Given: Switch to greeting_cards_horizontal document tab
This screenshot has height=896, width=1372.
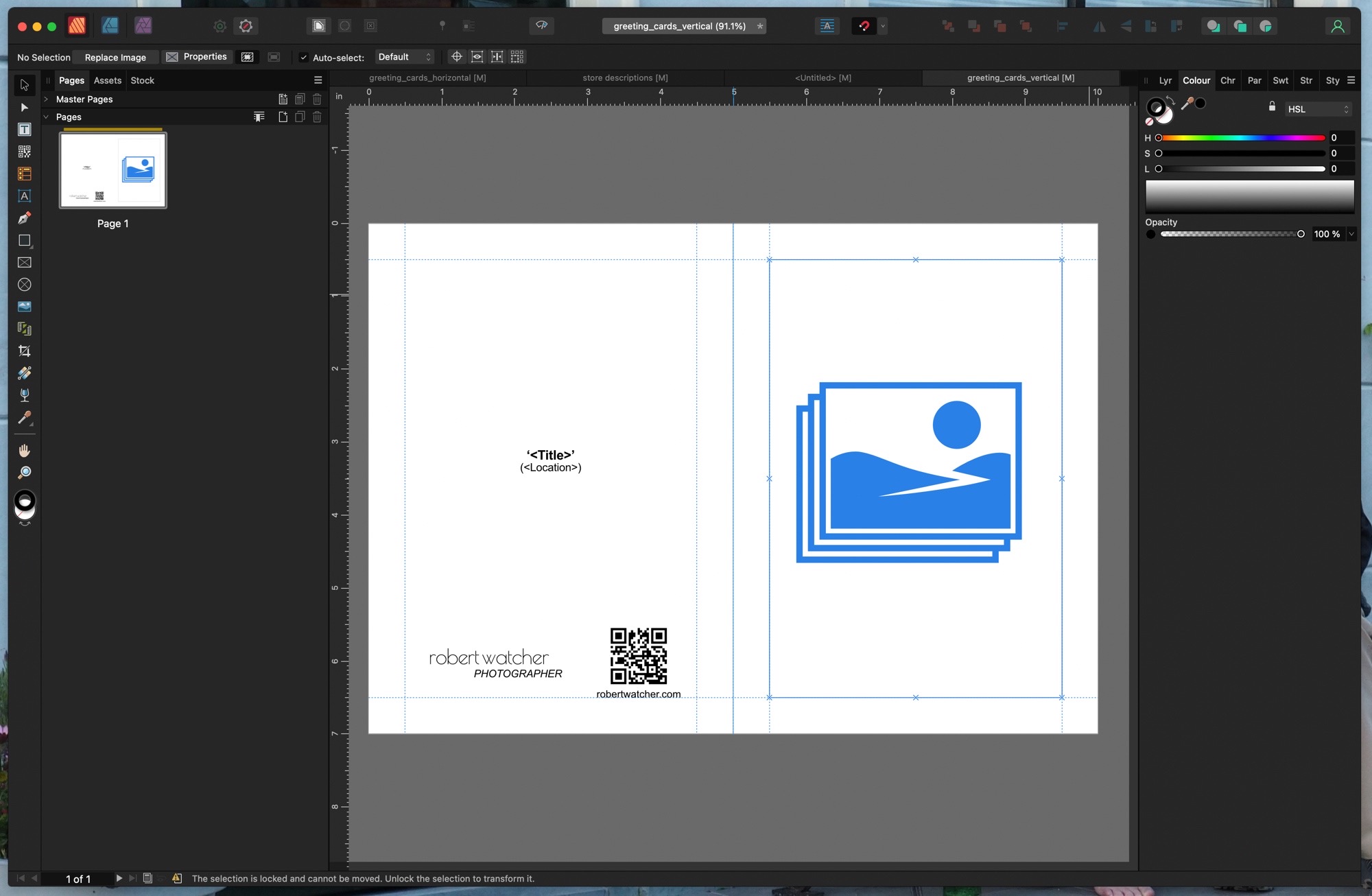Looking at the screenshot, I should click(427, 78).
